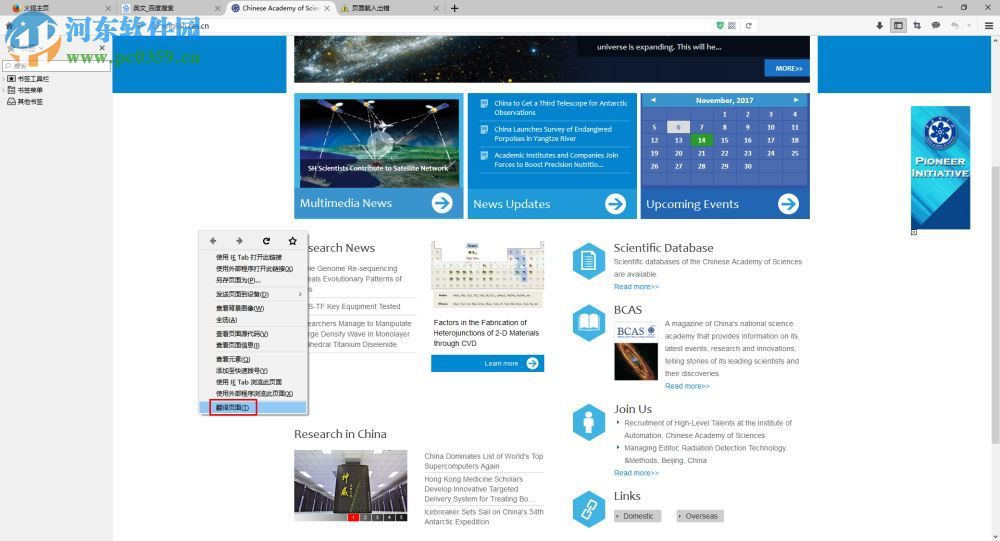This screenshot has height=541, width=1000.
Task: Open the downloads arrow in the toolbar
Action: (880, 25)
